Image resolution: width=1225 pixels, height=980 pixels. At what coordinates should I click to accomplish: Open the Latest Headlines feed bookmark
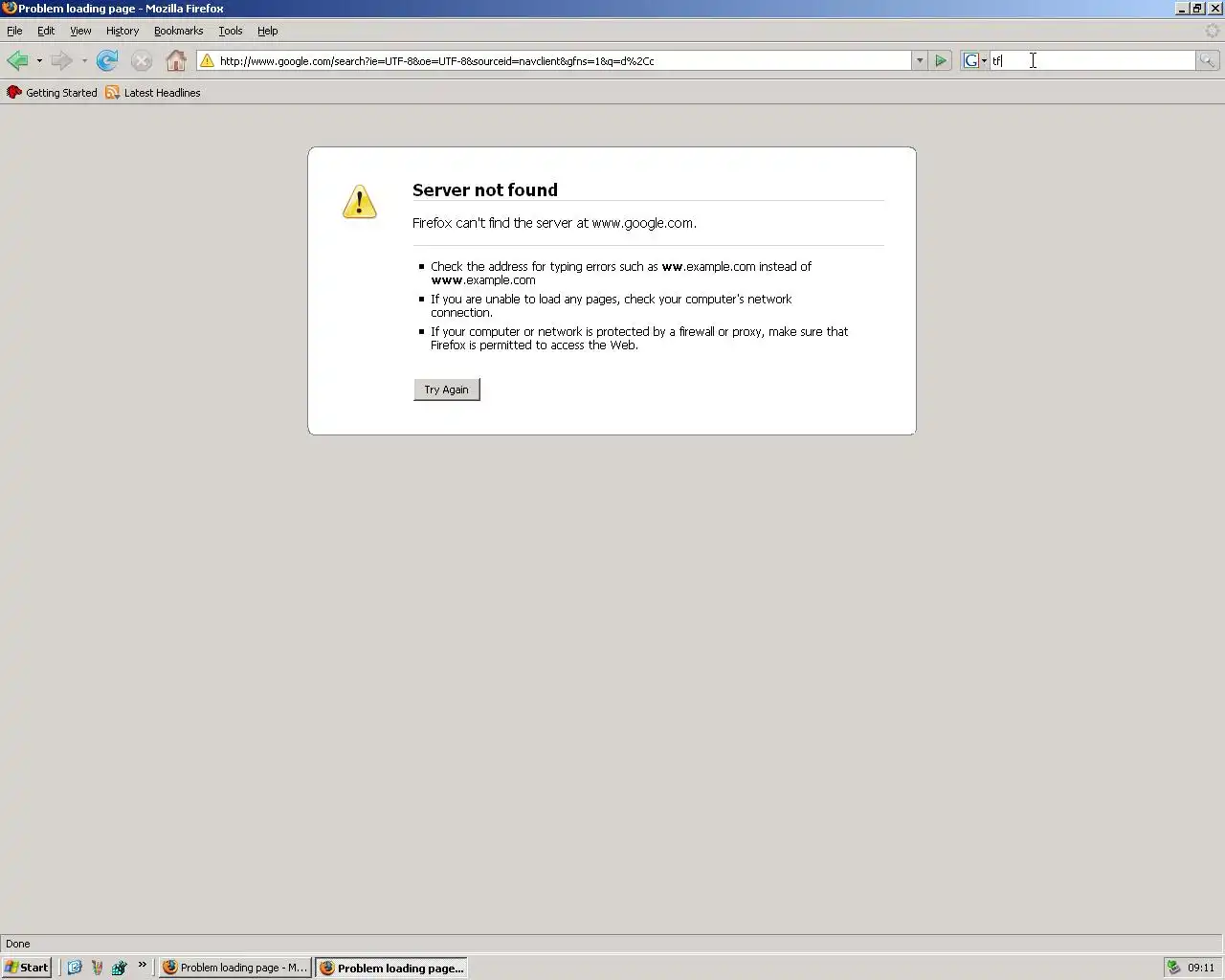click(153, 93)
